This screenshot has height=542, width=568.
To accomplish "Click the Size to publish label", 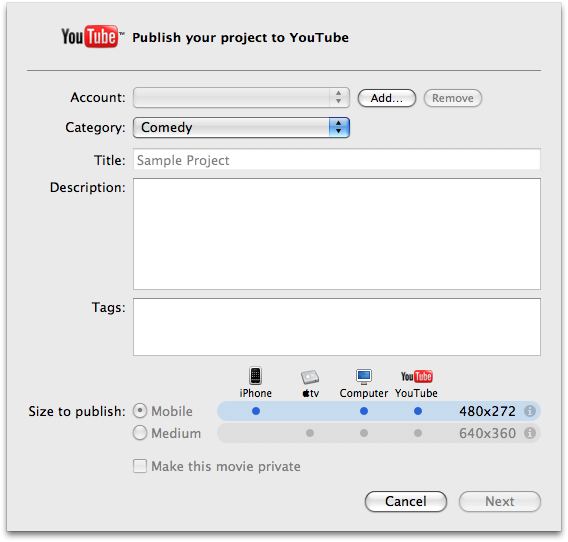I will click(77, 412).
